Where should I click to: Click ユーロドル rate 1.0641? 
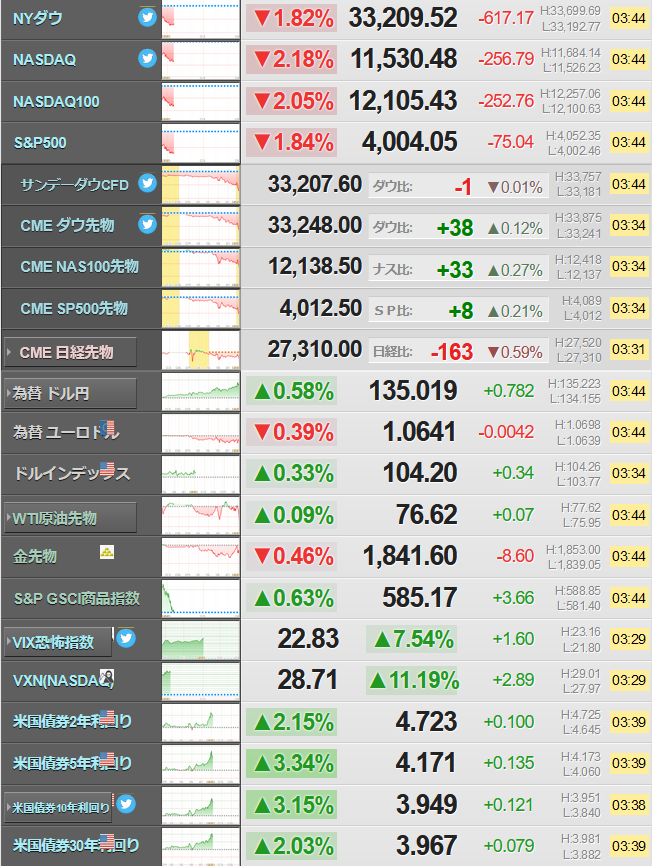[420, 432]
